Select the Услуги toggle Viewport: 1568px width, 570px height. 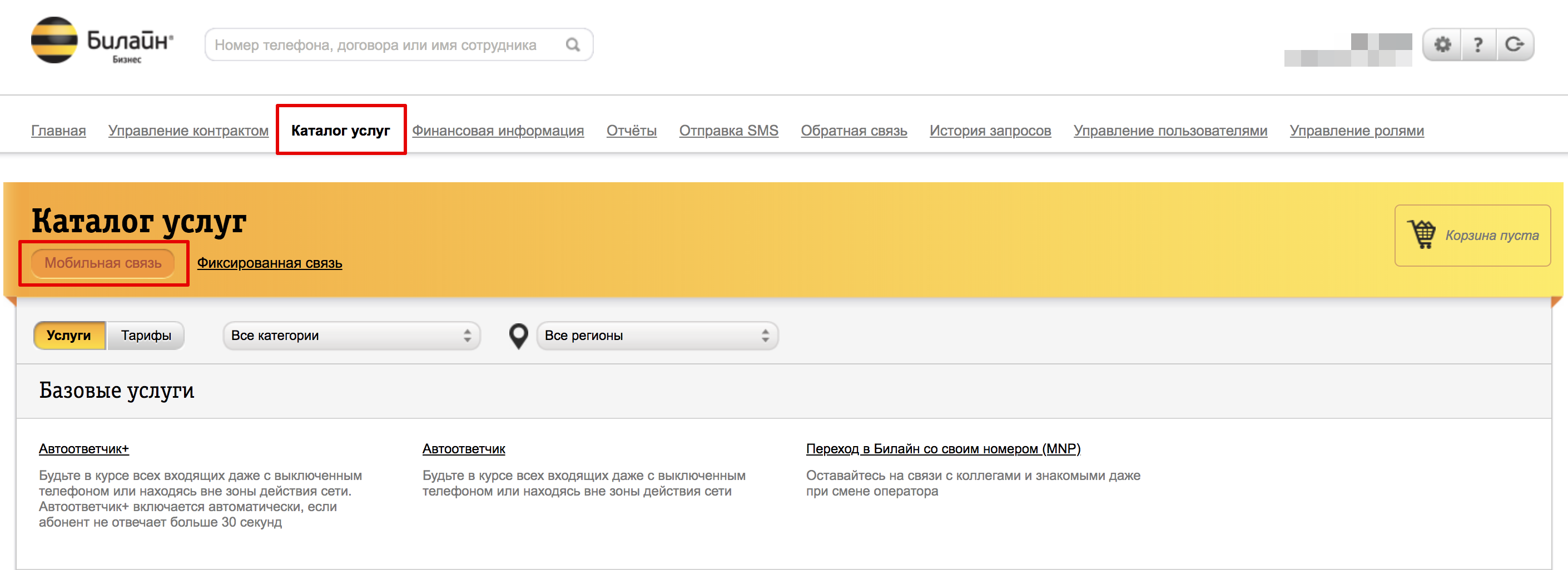pos(70,336)
